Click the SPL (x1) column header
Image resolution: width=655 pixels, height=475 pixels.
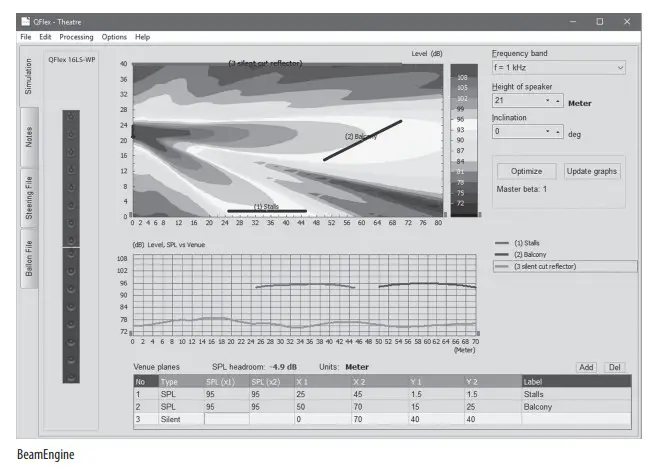pyautogui.click(x=227, y=382)
